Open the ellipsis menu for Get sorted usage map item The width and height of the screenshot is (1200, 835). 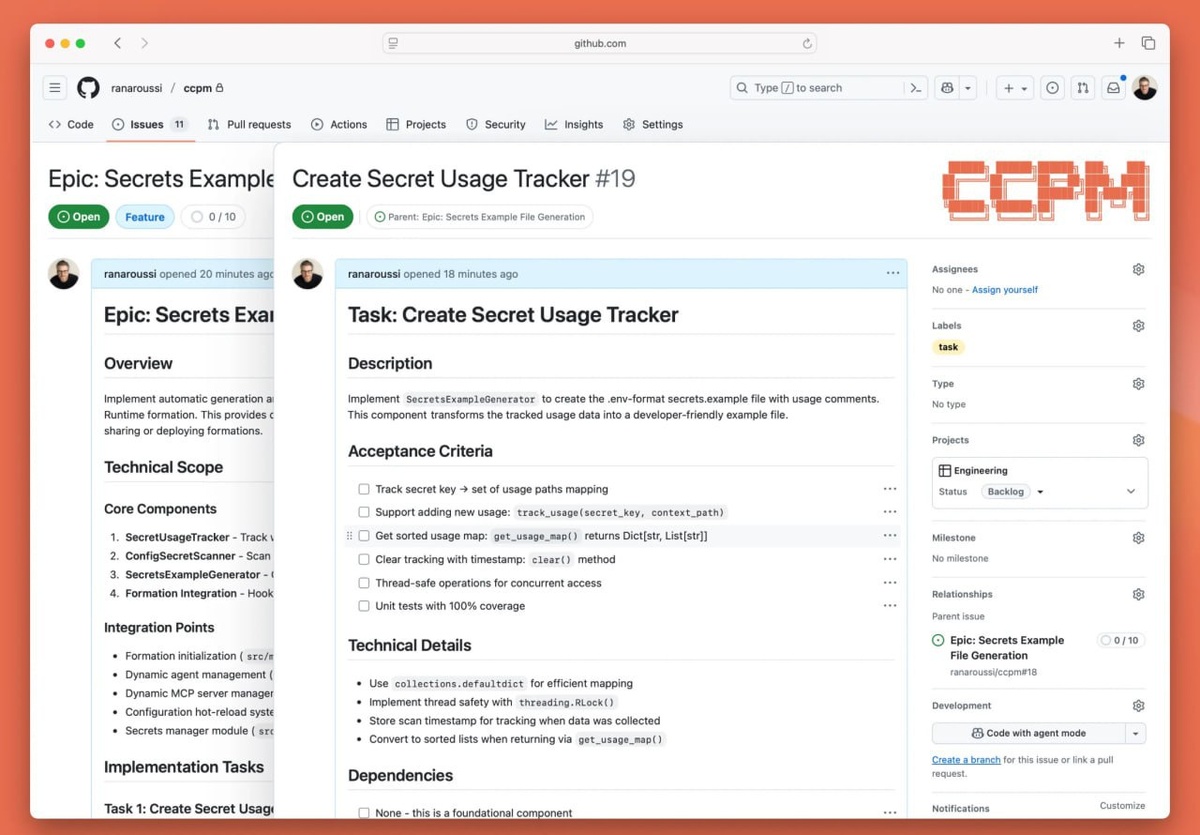pos(890,536)
